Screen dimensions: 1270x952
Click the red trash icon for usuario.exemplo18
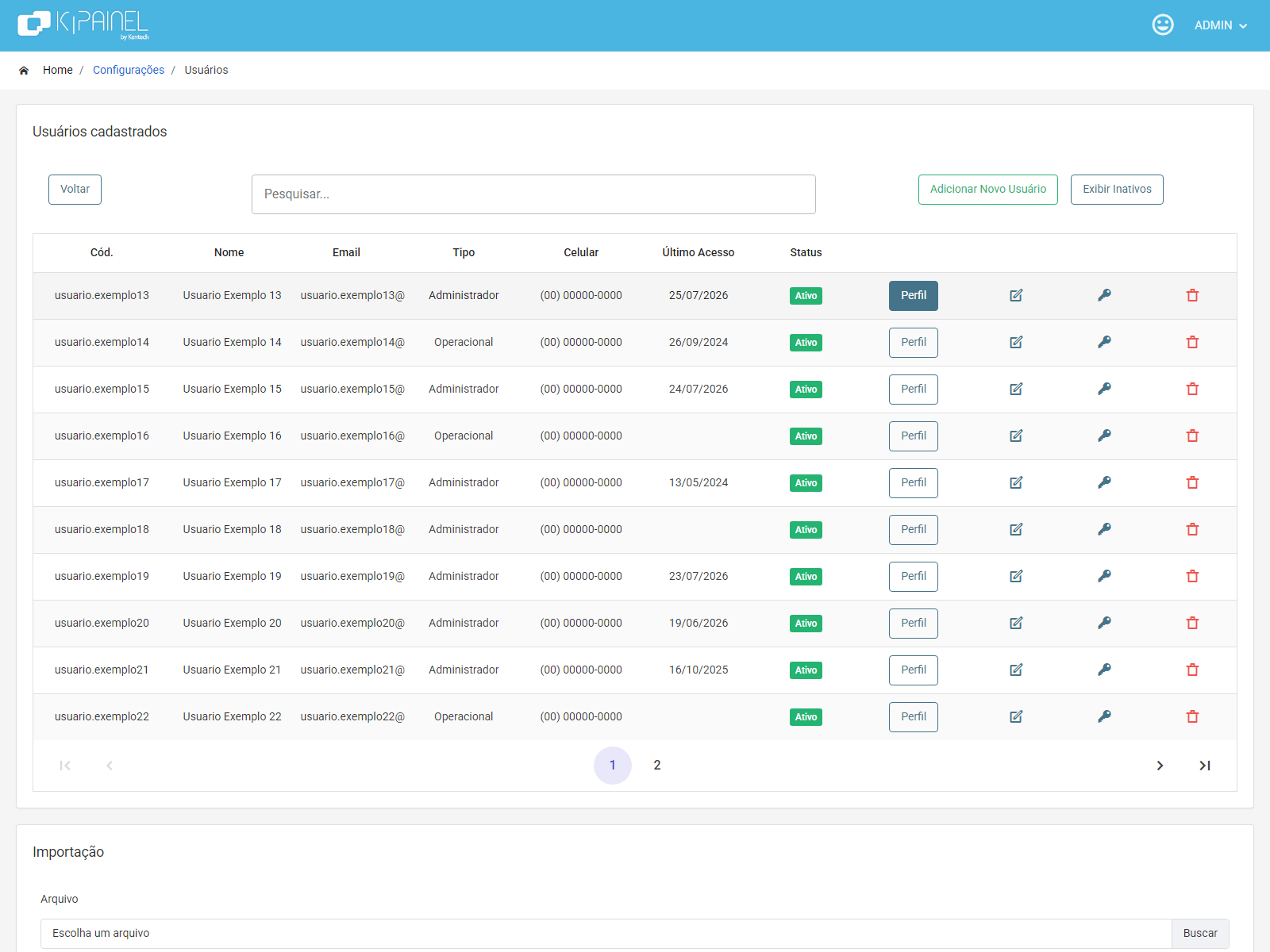tap(1192, 529)
